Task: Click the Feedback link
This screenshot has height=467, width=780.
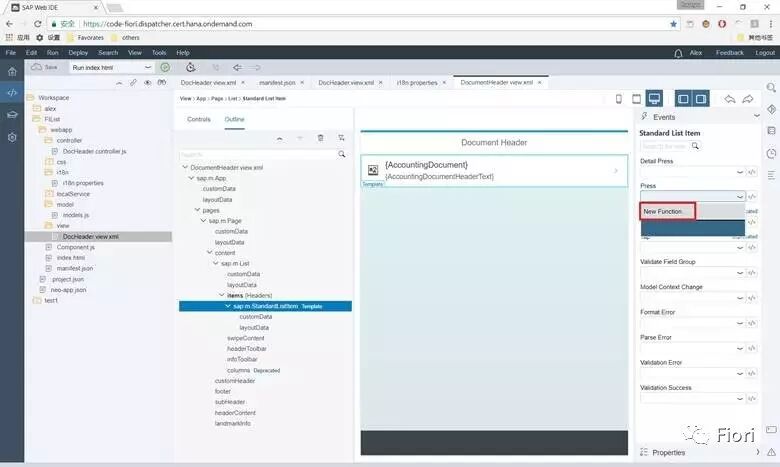Action: tap(729, 53)
